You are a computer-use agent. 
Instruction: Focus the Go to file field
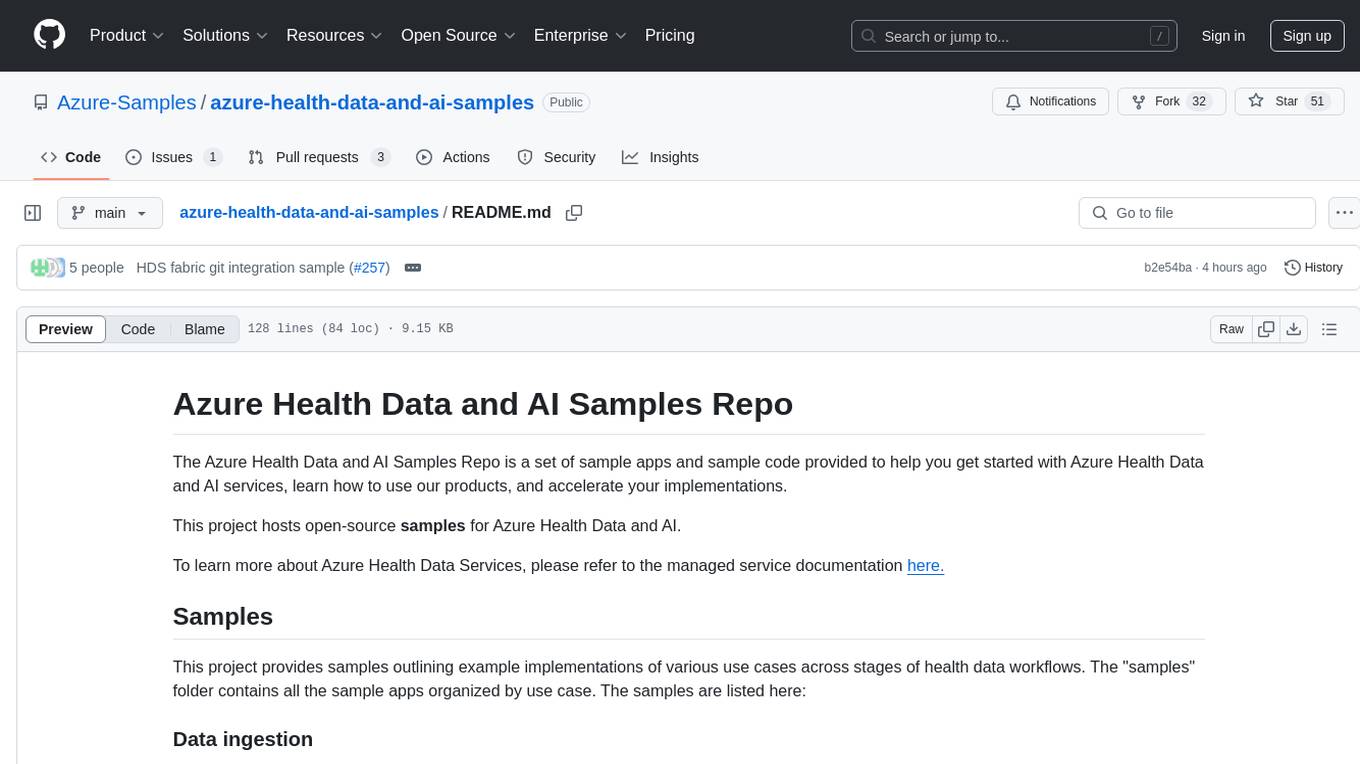click(1197, 213)
